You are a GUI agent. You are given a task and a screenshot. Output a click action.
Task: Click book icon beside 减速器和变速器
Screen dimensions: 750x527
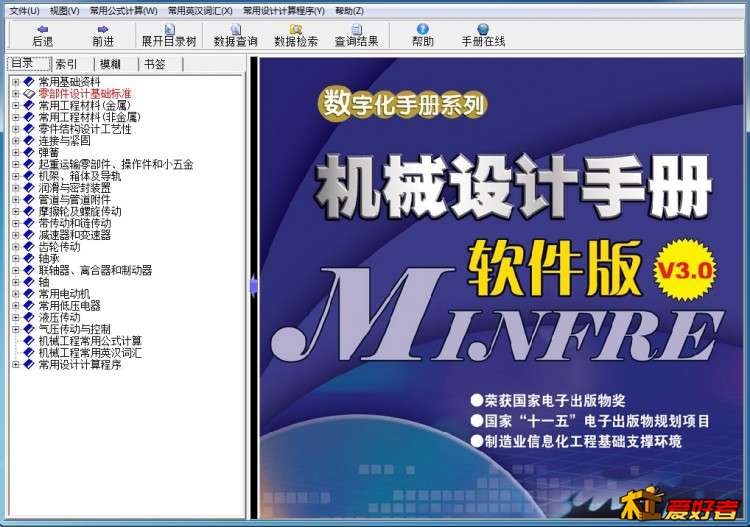click(x=29, y=235)
